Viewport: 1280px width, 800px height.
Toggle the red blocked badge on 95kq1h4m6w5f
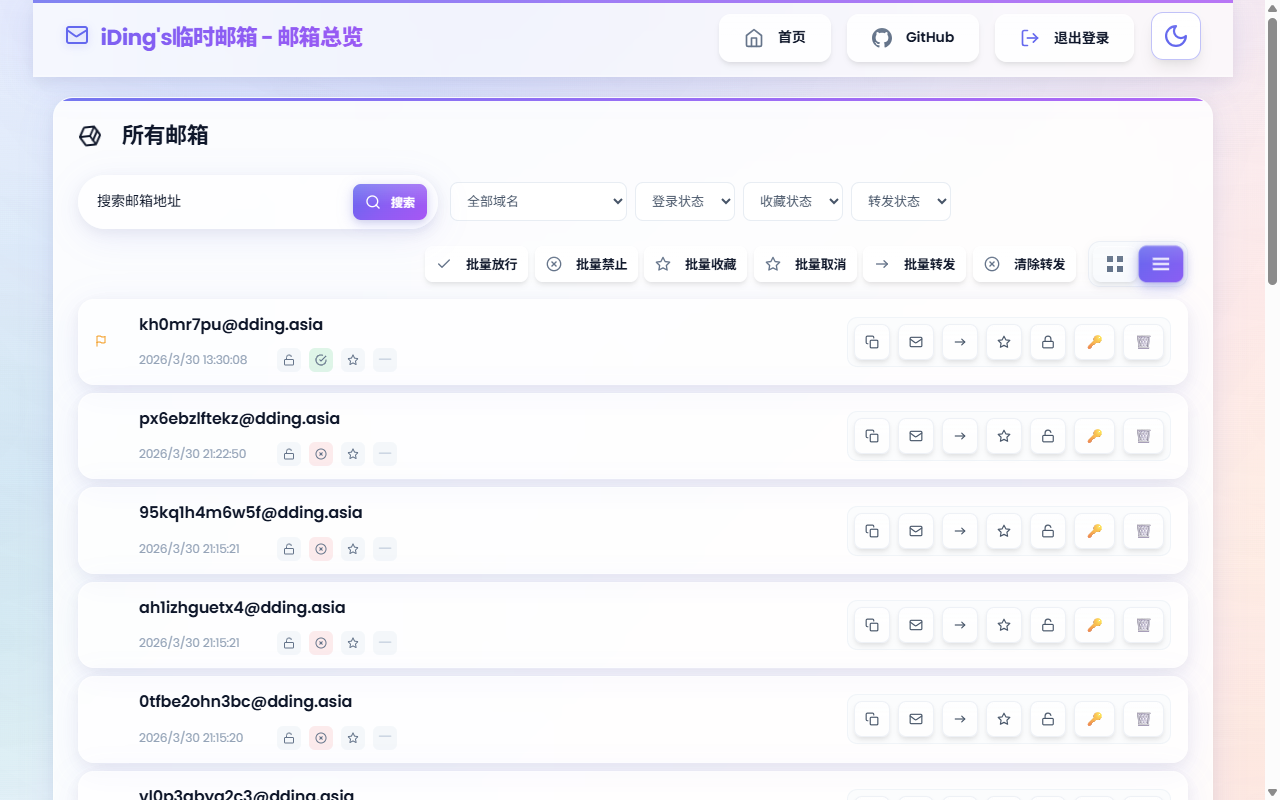click(x=320, y=548)
